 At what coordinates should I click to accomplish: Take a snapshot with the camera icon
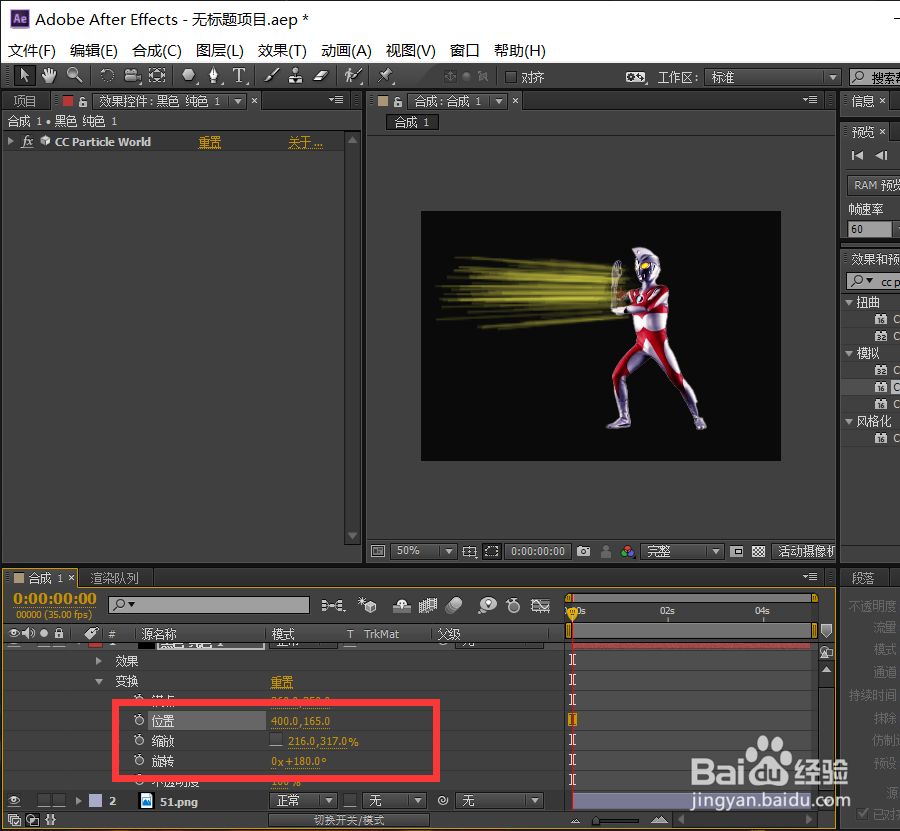[x=584, y=551]
